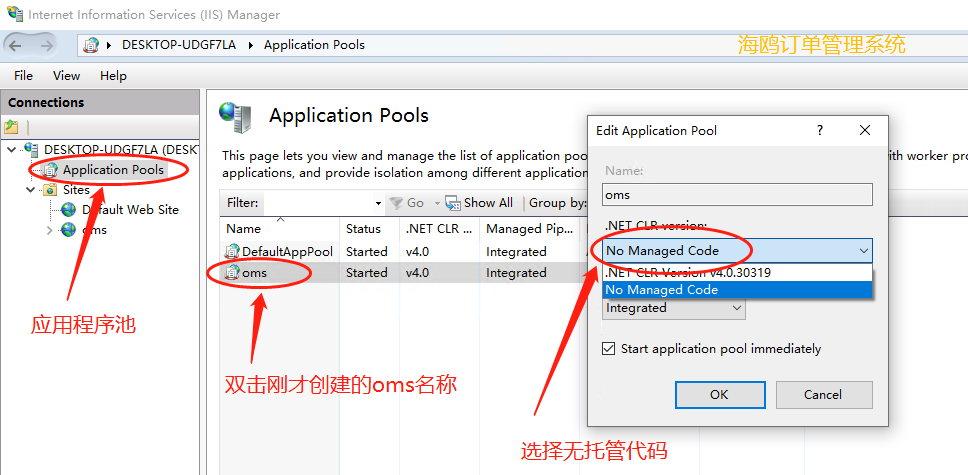Sort by .NET CLR column header
The image size is (968, 475).
pyautogui.click(x=439, y=229)
